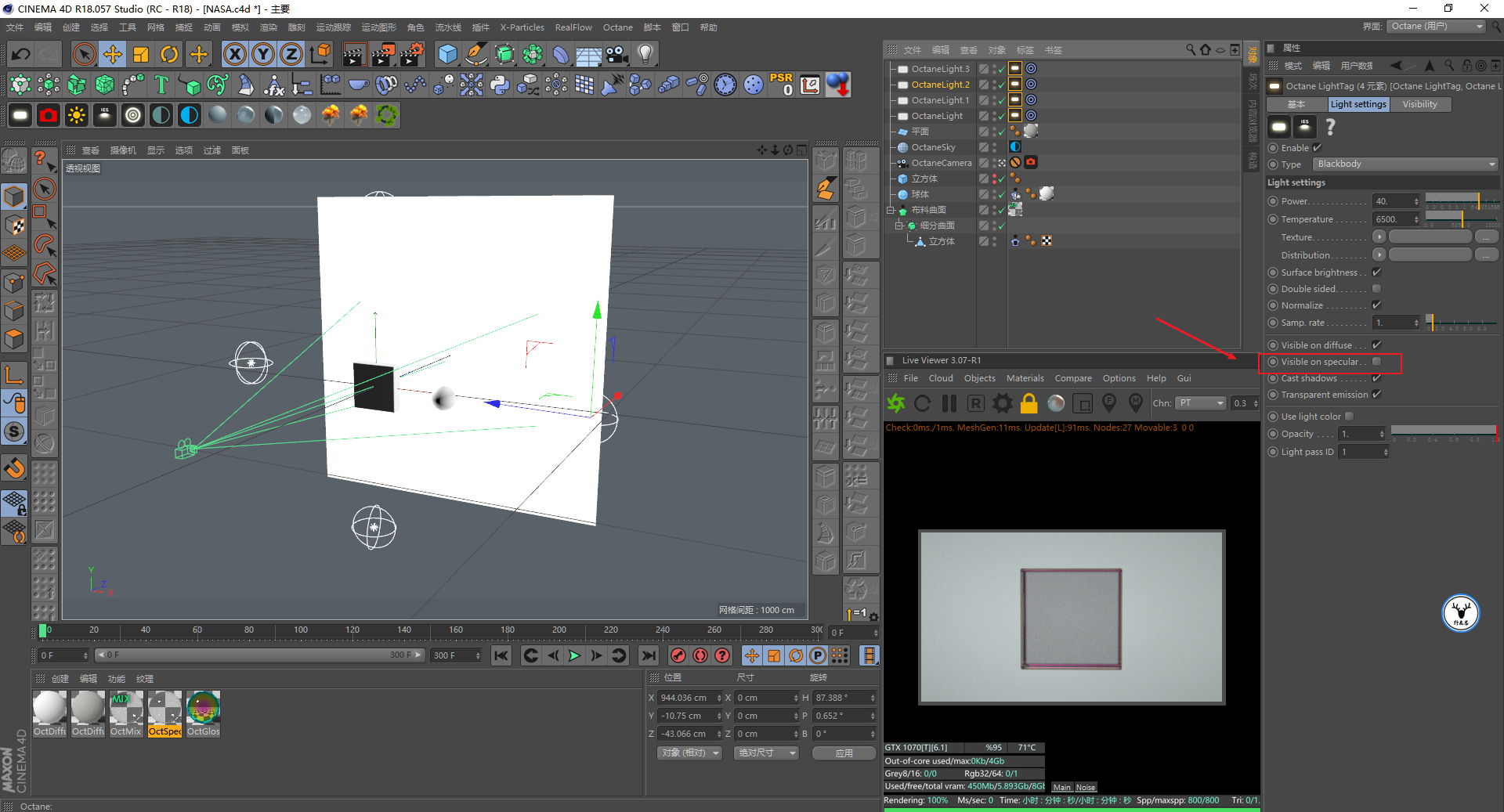This screenshot has width=1504, height=812.
Task: Adjust the Temperature slider
Action: tap(1461, 219)
